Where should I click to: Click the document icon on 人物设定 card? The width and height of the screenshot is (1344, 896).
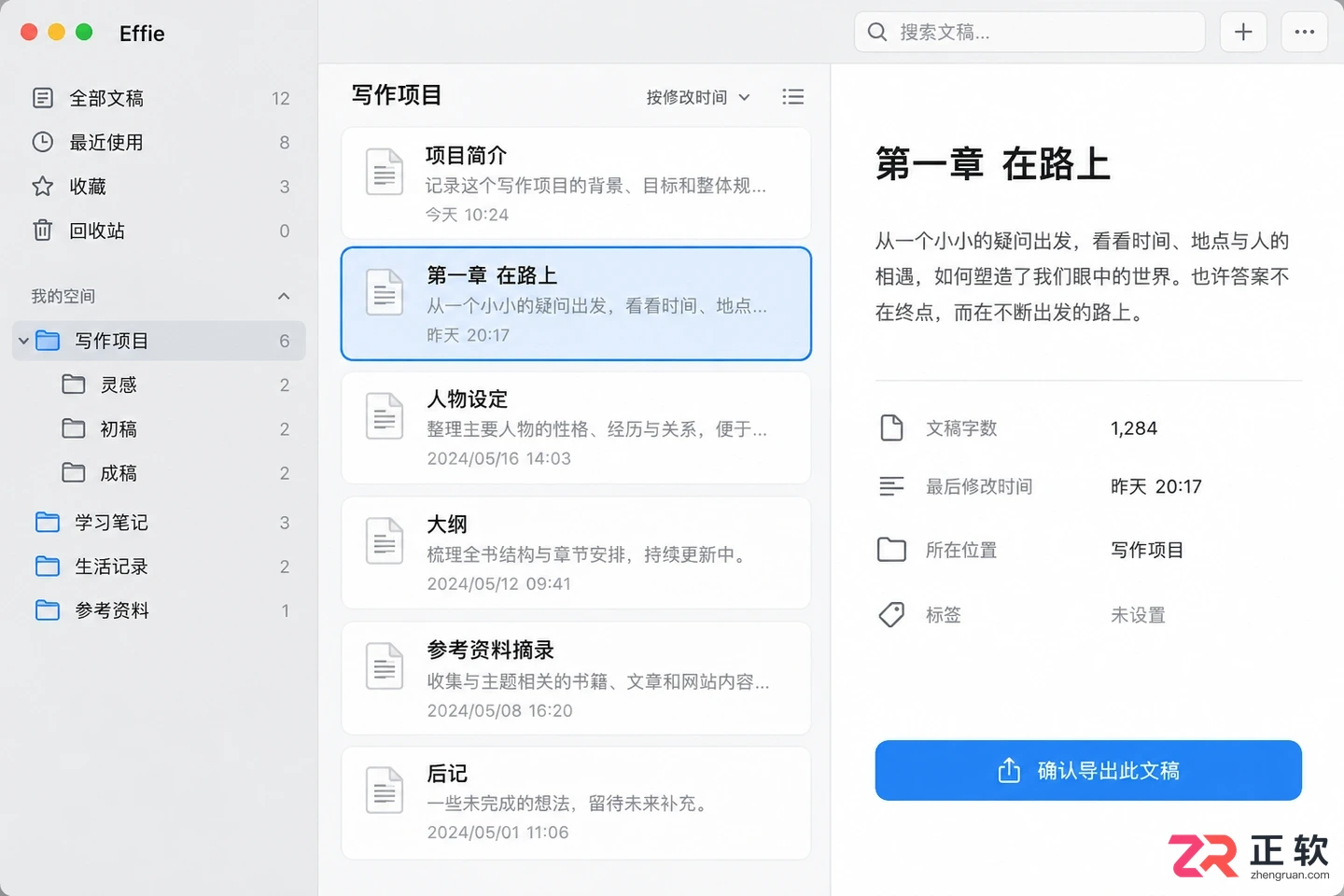(385, 416)
